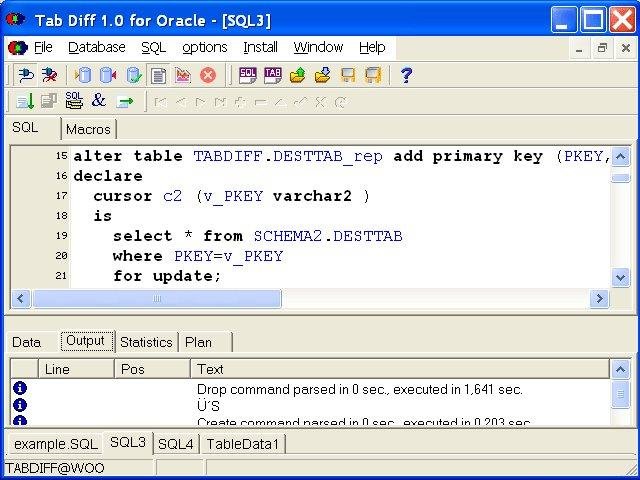Click the open file folder icon with green arrow

pyautogui.click(x=298, y=76)
